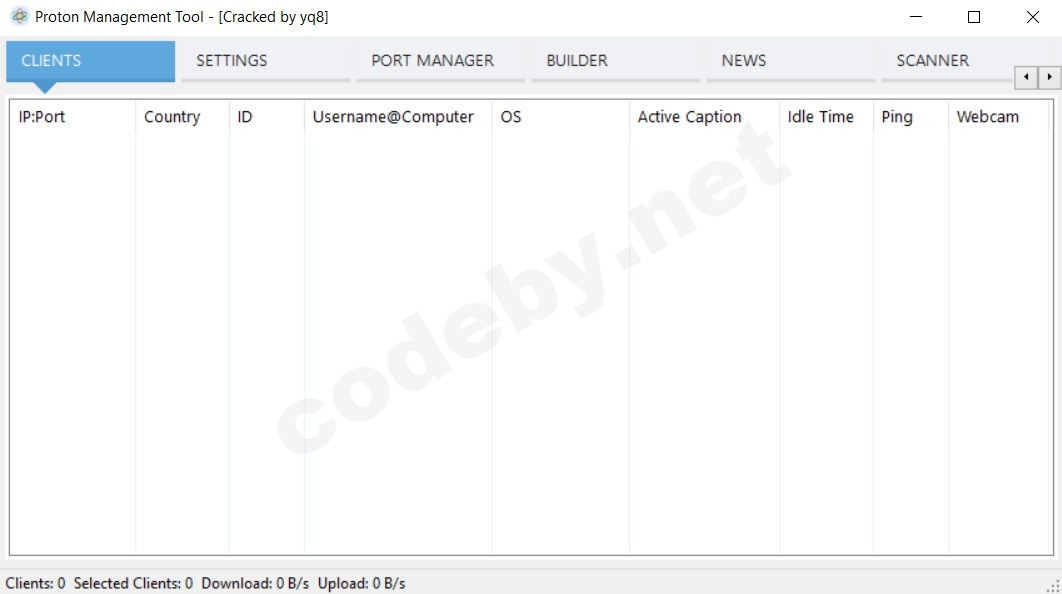The image size is (1062, 594).
Task: Maximize the Proton Management Tool window
Action: pos(974,17)
